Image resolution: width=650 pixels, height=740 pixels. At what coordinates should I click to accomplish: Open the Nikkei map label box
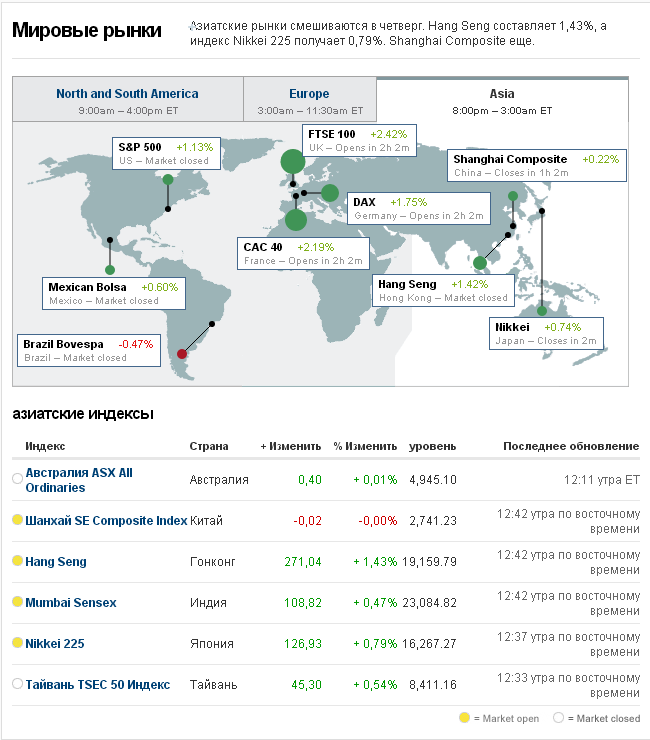(546, 333)
